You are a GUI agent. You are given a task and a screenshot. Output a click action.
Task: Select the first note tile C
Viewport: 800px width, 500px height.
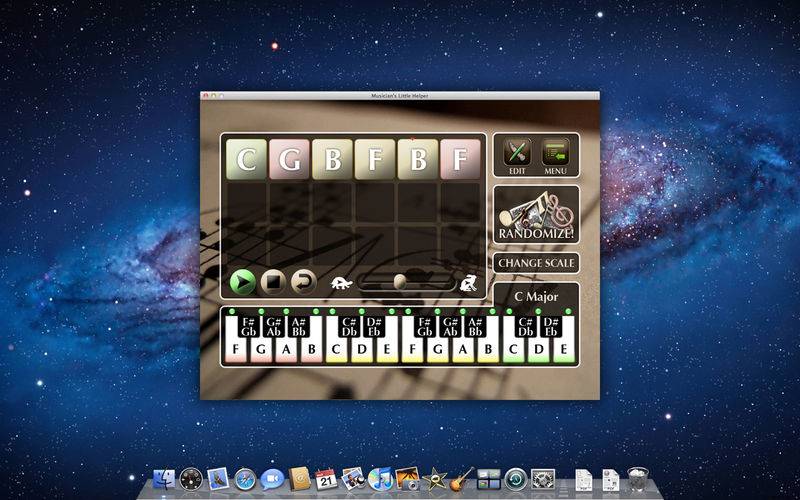(246, 159)
